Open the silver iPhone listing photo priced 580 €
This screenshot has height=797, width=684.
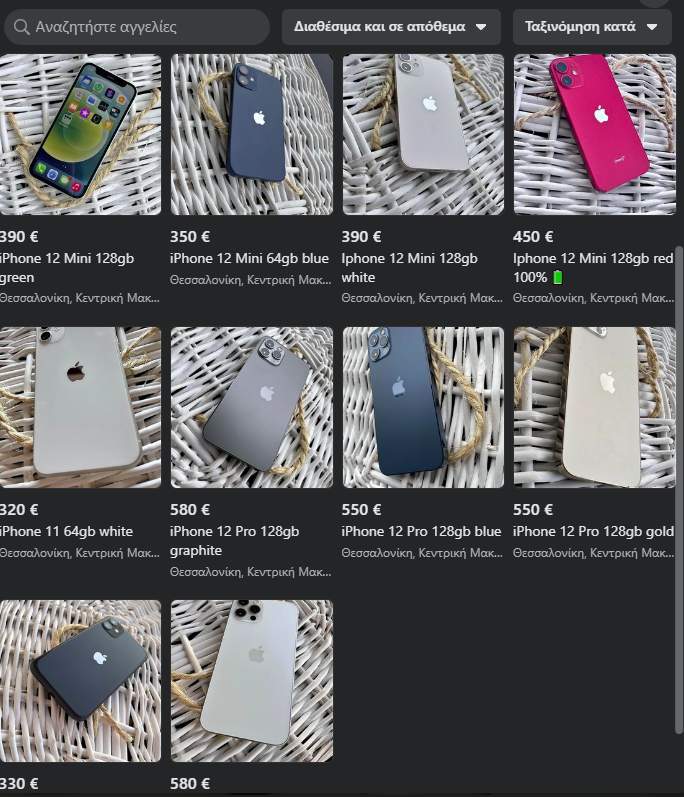click(252, 681)
